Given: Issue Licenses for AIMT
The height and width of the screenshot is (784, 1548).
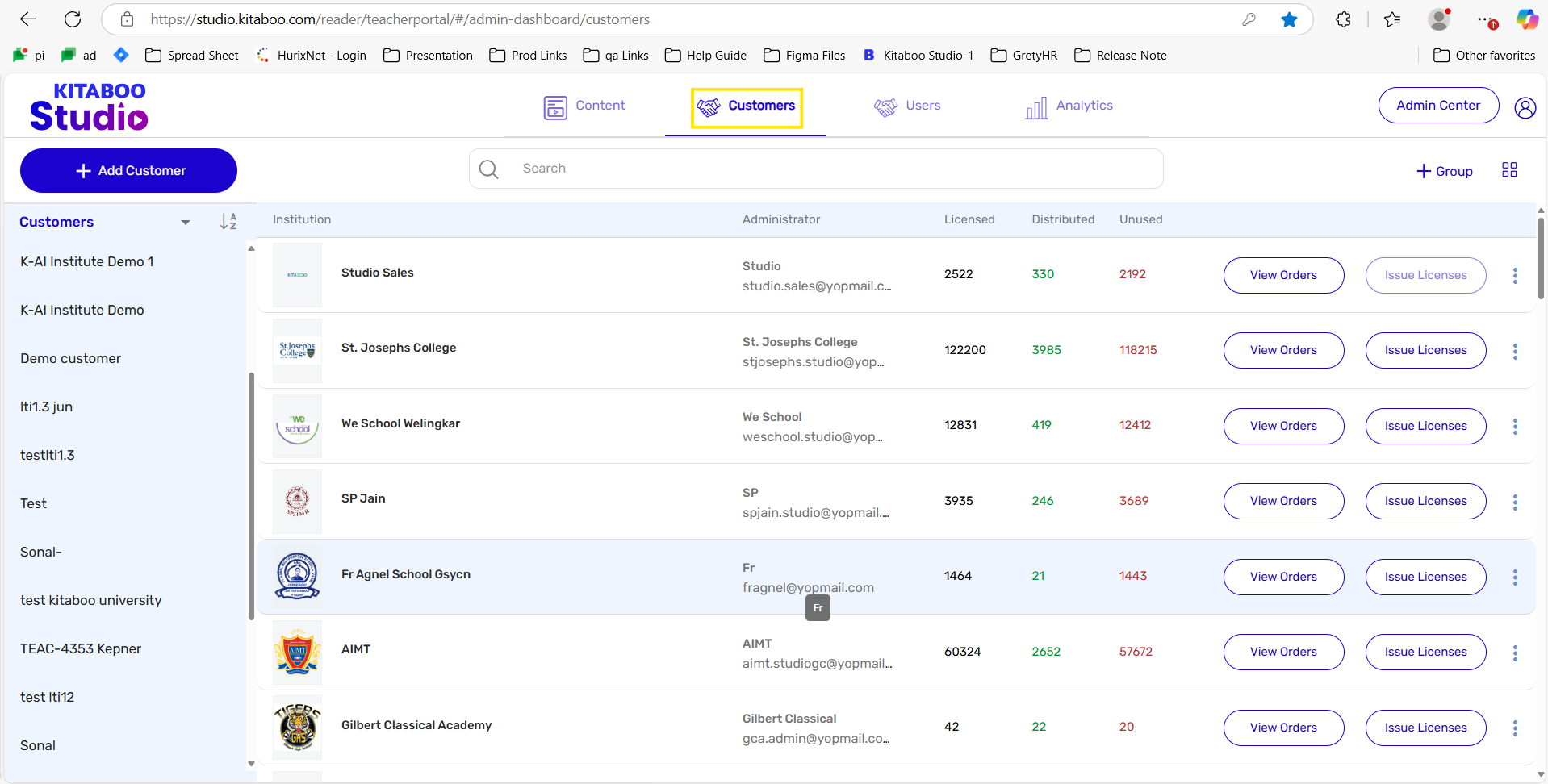Looking at the screenshot, I should pos(1425,652).
